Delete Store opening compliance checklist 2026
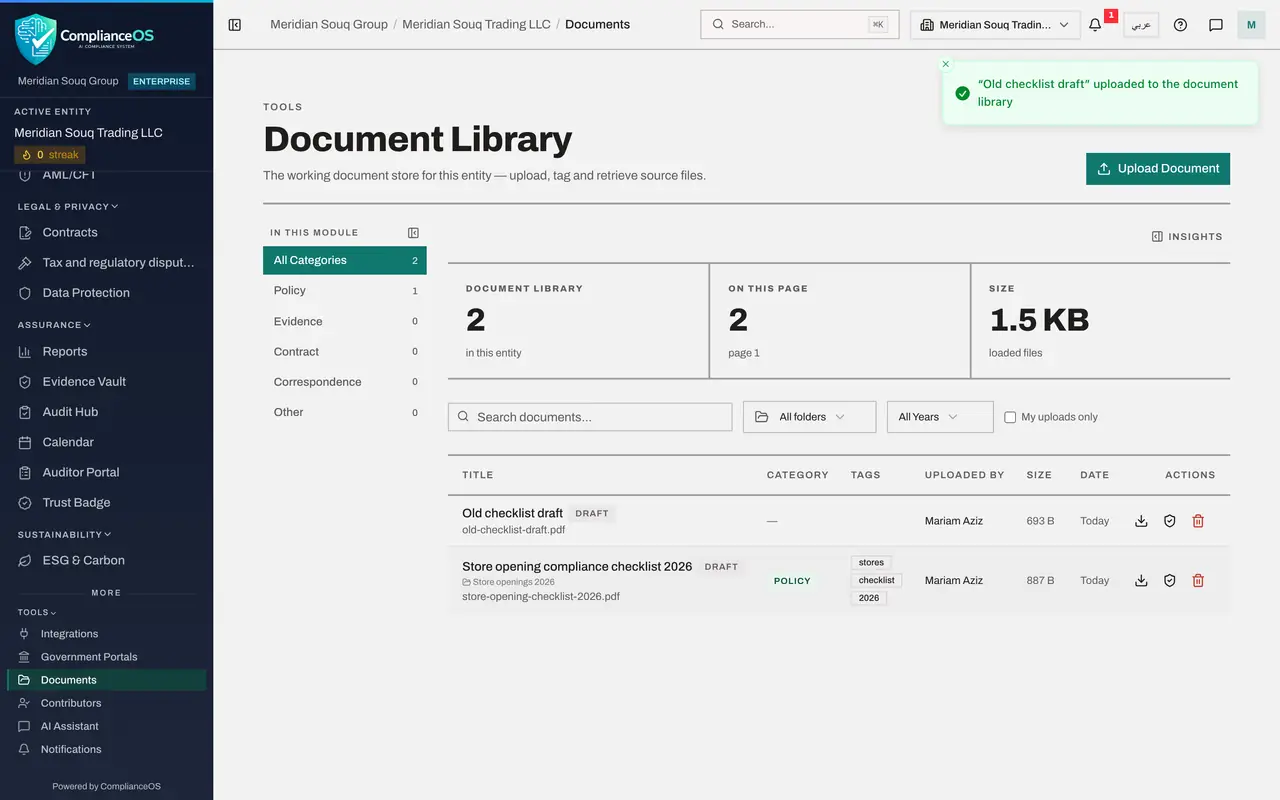This screenshot has height=800, width=1280. click(1198, 580)
